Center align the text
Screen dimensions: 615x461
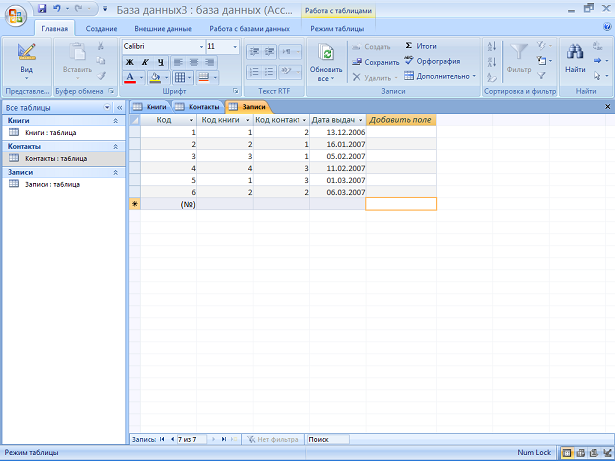tap(194, 62)
